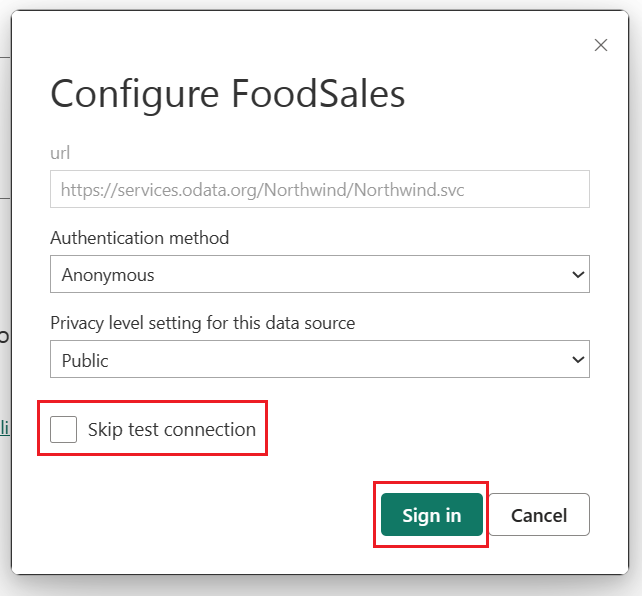
Task: Click the chevron beside Anonymous
Action: (x=578, y=274)
